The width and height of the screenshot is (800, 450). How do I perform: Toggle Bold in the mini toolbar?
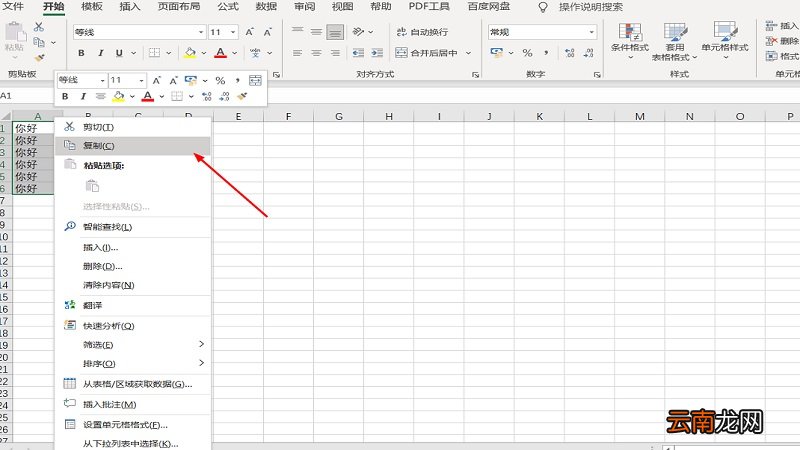click(x=65, y=96)
